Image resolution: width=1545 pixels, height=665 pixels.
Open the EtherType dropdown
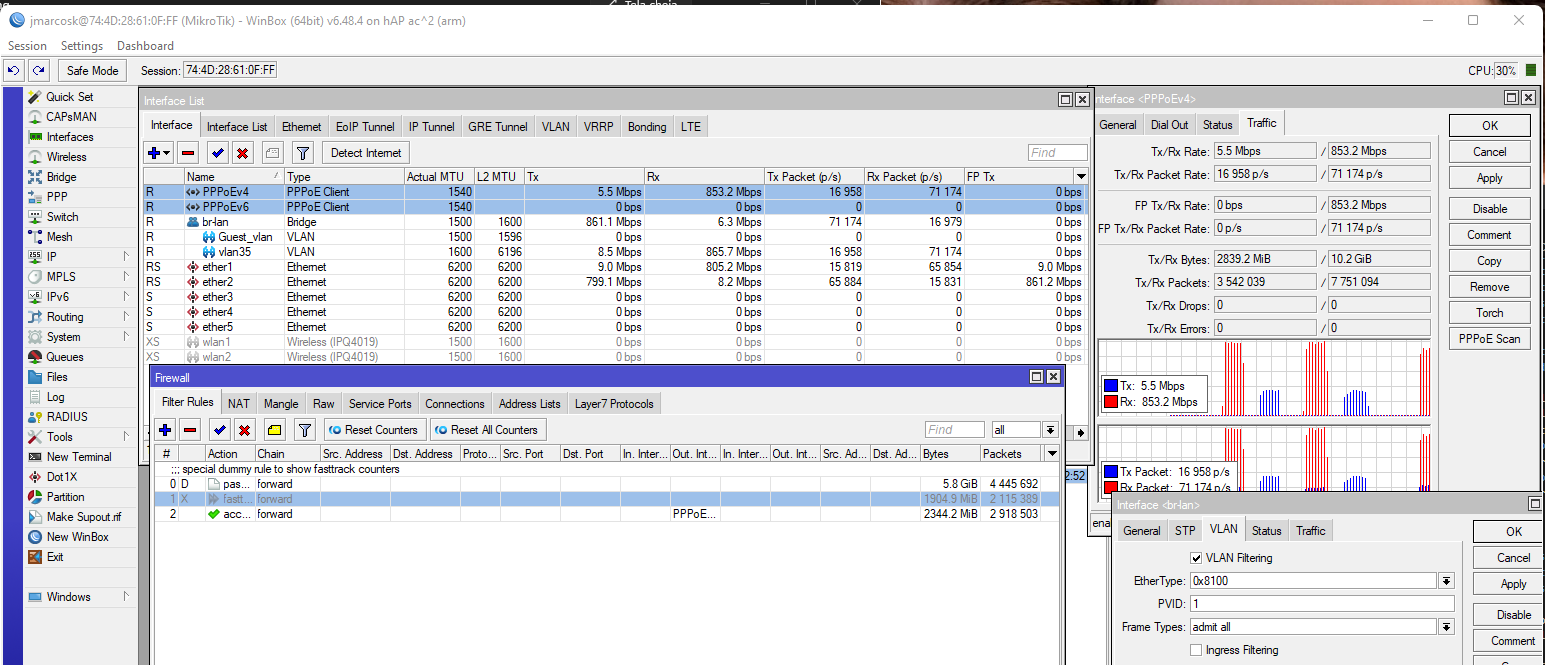(x=1446, y=581)
